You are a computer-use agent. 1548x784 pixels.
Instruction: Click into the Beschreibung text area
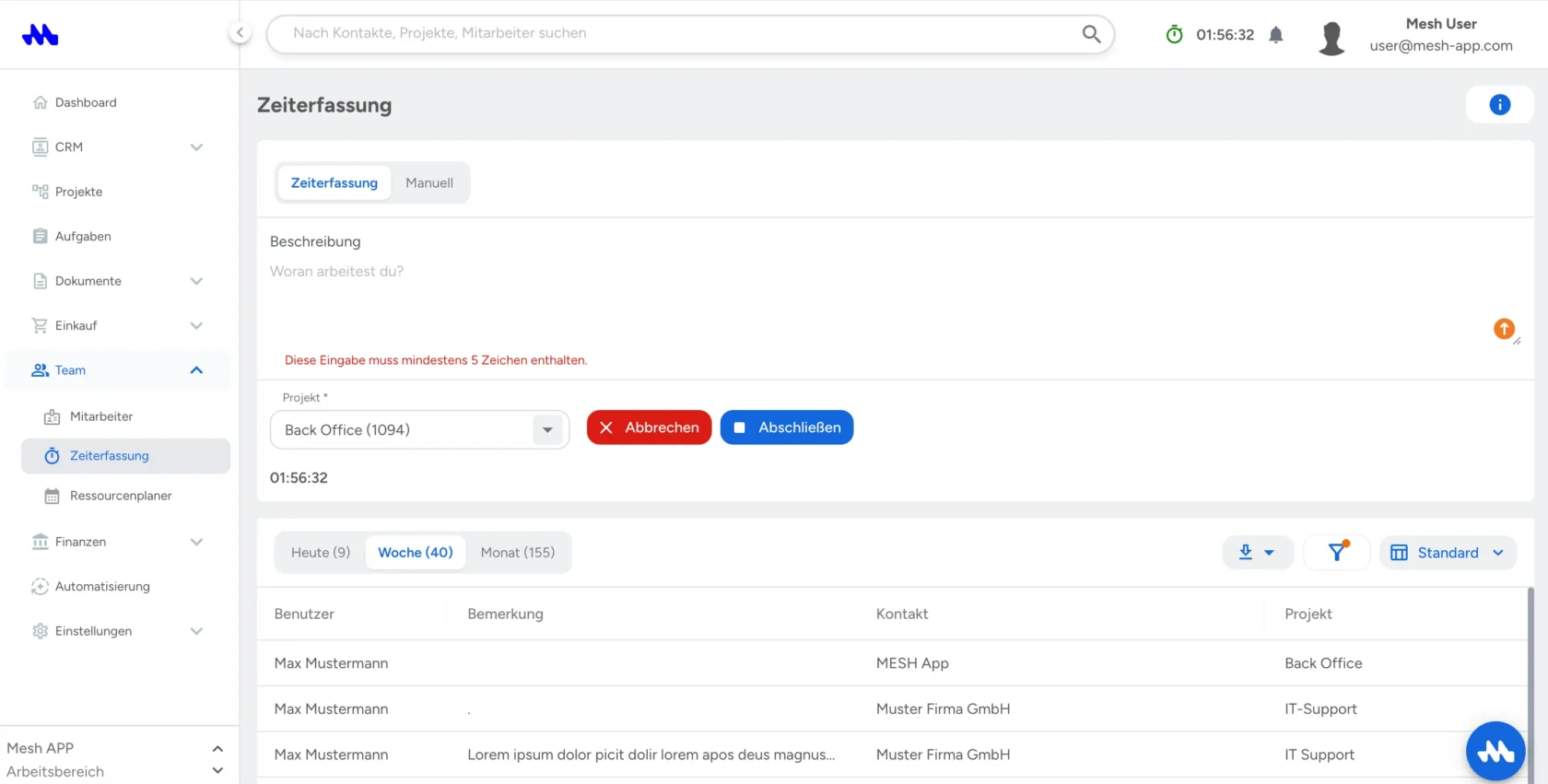pos(894,302)
